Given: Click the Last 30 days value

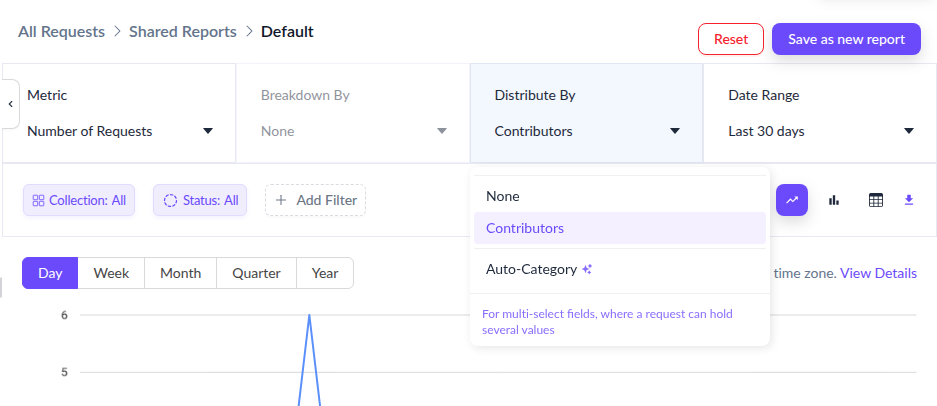Looking at the screenshot, I should [766, 131].
